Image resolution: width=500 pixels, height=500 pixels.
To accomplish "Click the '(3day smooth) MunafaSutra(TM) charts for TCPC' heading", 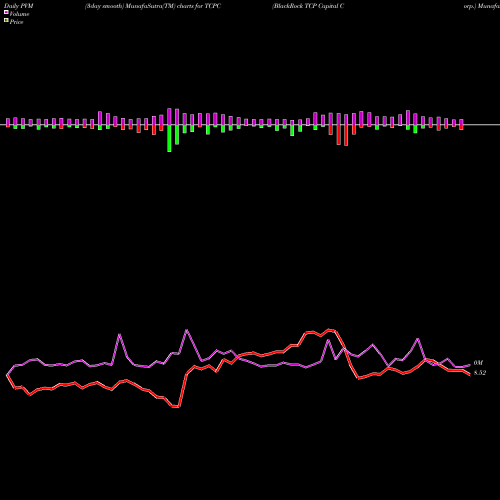I will [153, 6].
